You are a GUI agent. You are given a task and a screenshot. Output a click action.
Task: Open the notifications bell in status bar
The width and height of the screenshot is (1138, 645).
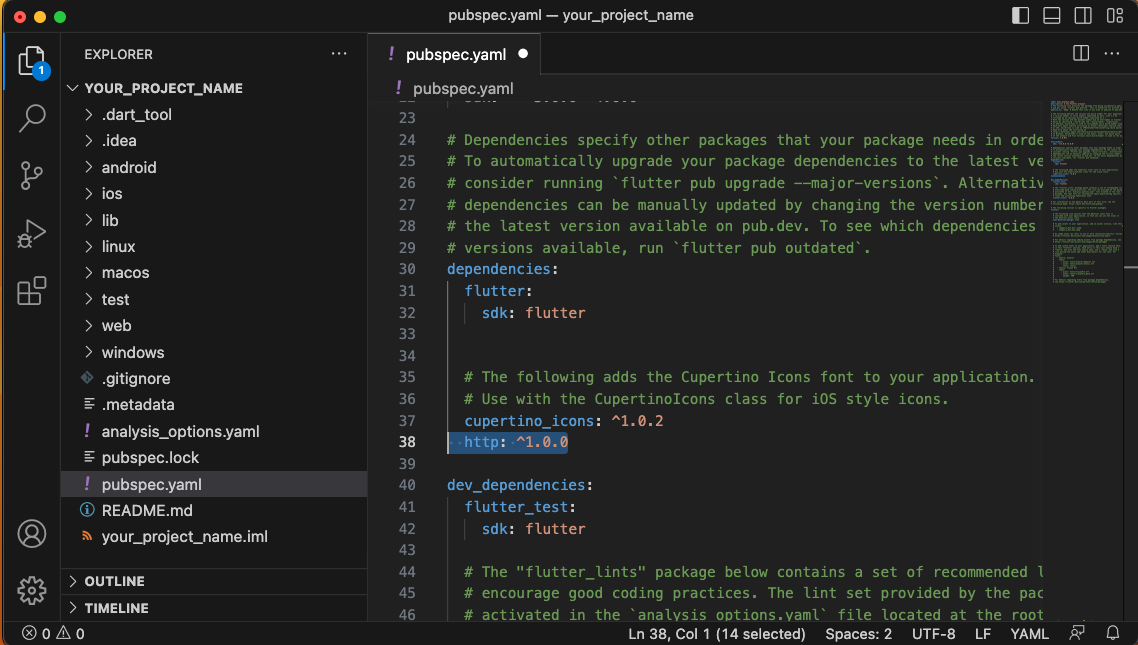pyautogui.click(x=1112, y=633)
